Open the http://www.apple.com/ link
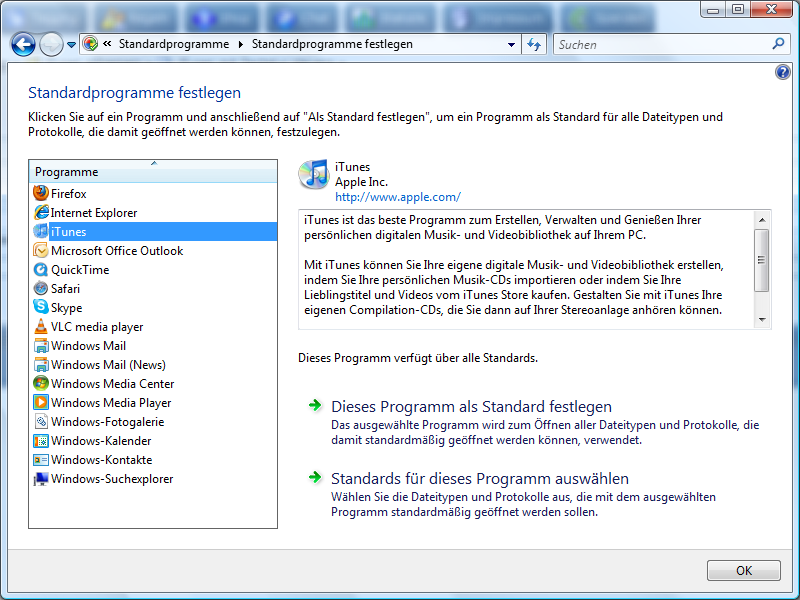The height and width of the screenshot is (600, 800). [398, 197]
